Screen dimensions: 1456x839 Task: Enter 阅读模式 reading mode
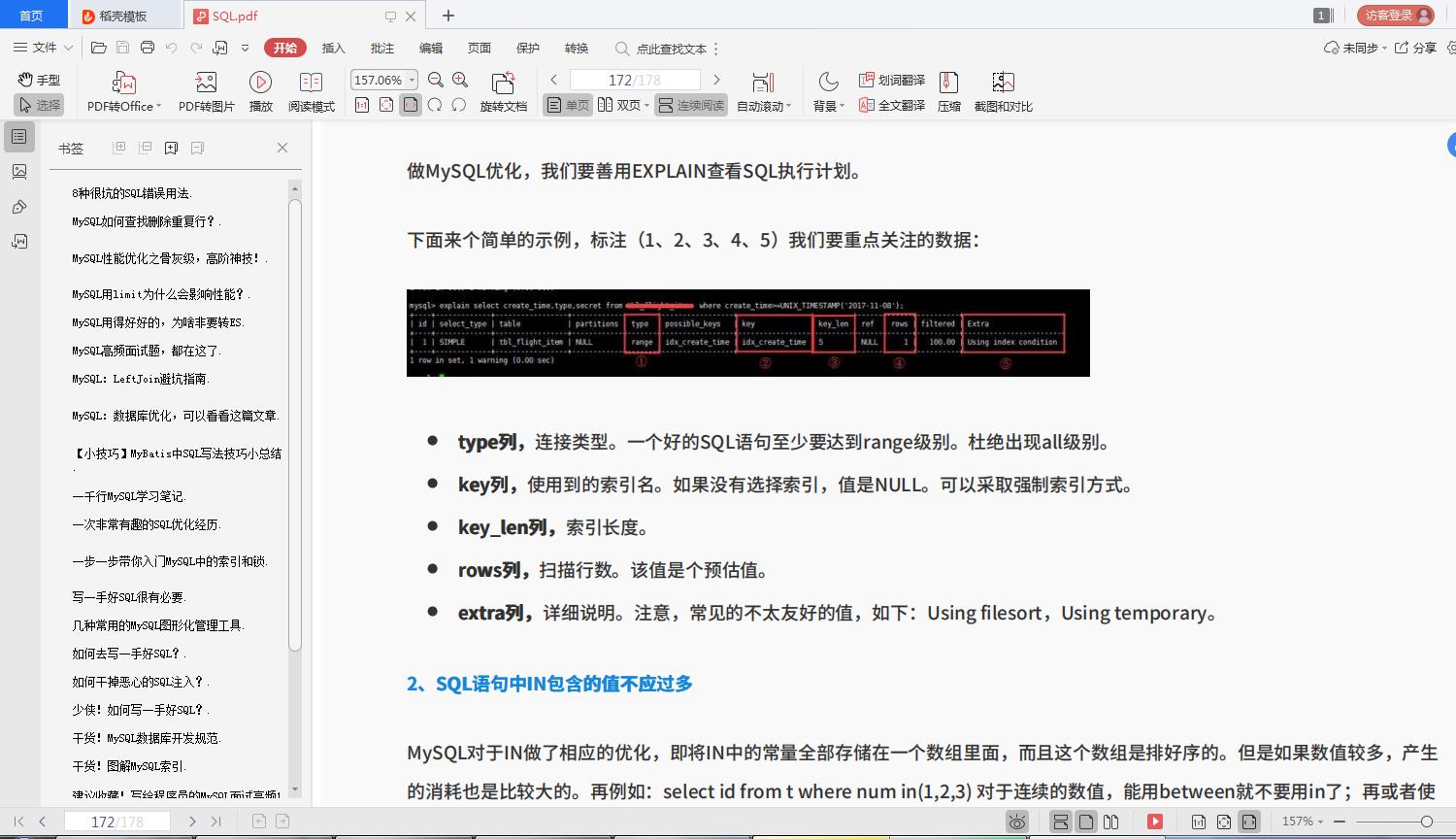[x=312, y=92]
